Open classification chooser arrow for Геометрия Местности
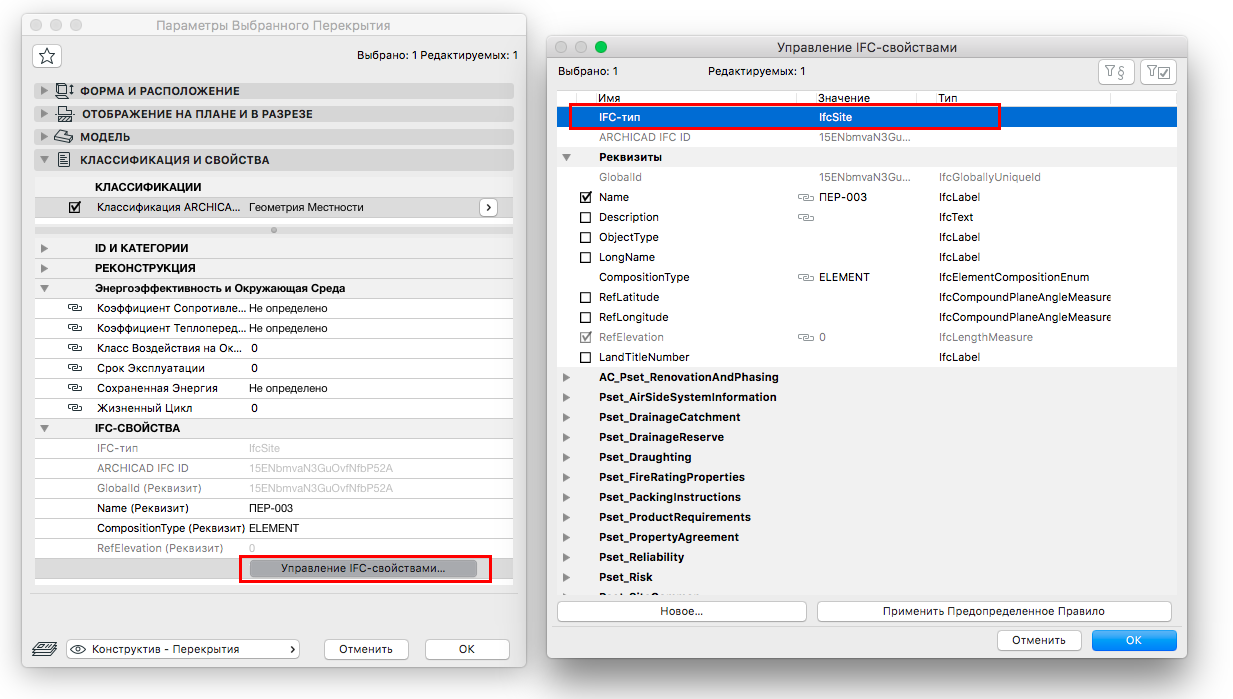The height and width of the screenshot is (699, 1233). click(488, 207)
